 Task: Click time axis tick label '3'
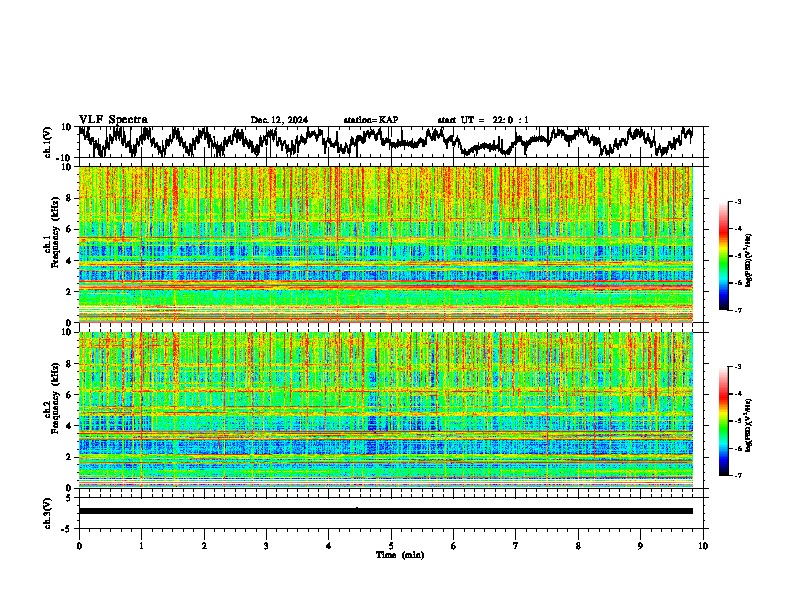click(x=266, y=546)
